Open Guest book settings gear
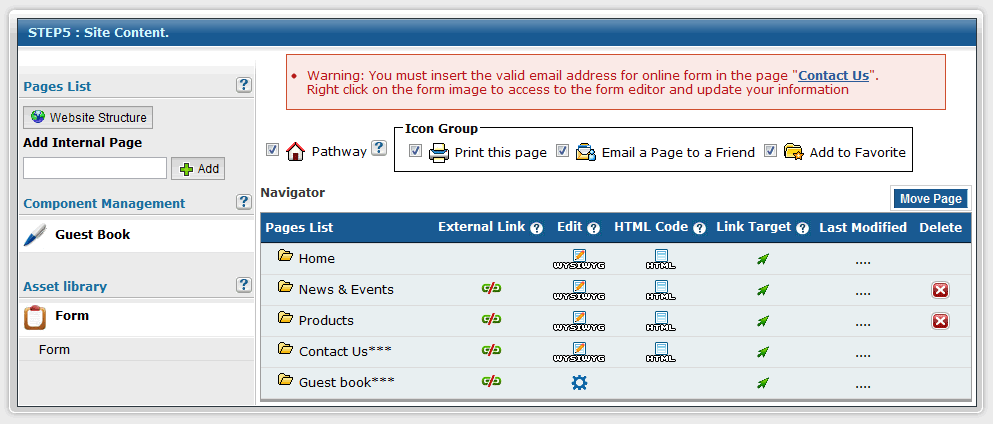 (579, 382)
